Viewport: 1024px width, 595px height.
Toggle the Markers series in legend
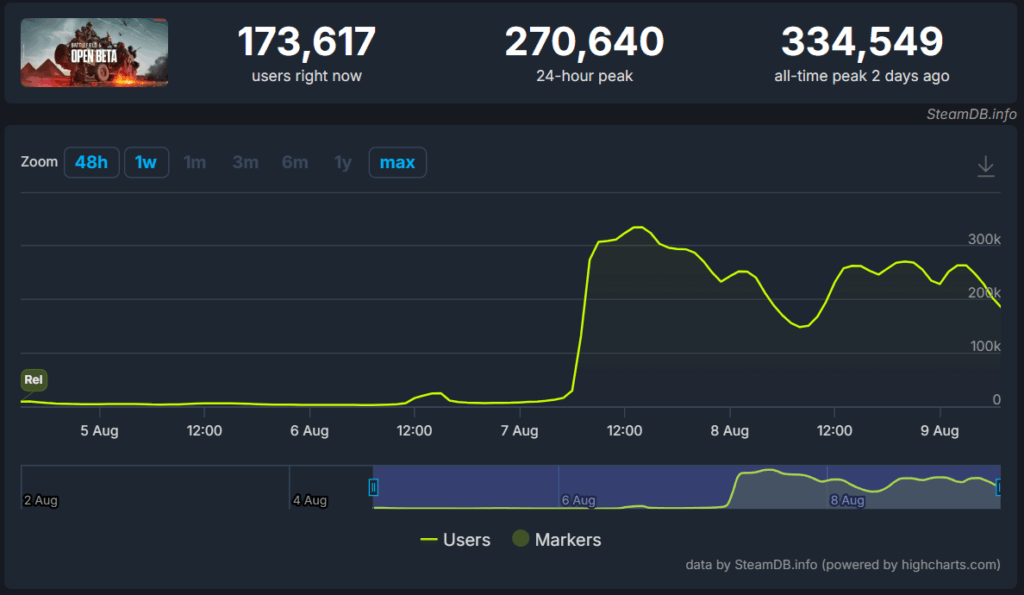pyautogui.click(x=557, y=539)
